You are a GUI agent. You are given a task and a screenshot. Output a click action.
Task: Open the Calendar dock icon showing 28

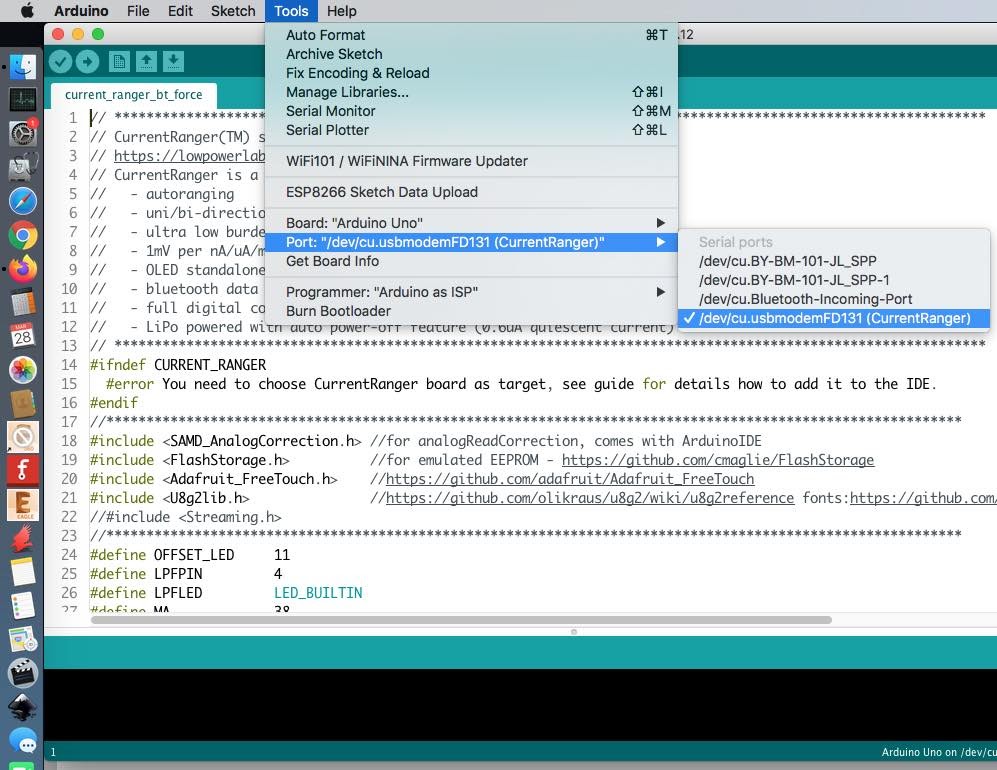point(23,336)
